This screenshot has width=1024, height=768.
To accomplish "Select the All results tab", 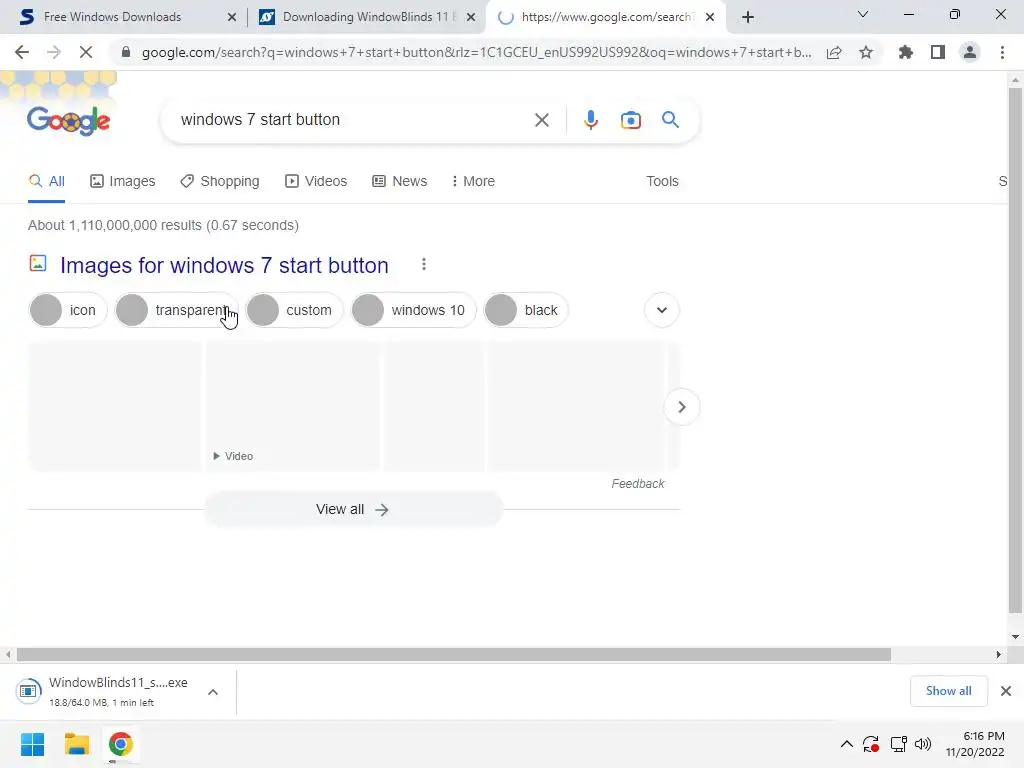I will pyautogui.click(x=46, y=182).
